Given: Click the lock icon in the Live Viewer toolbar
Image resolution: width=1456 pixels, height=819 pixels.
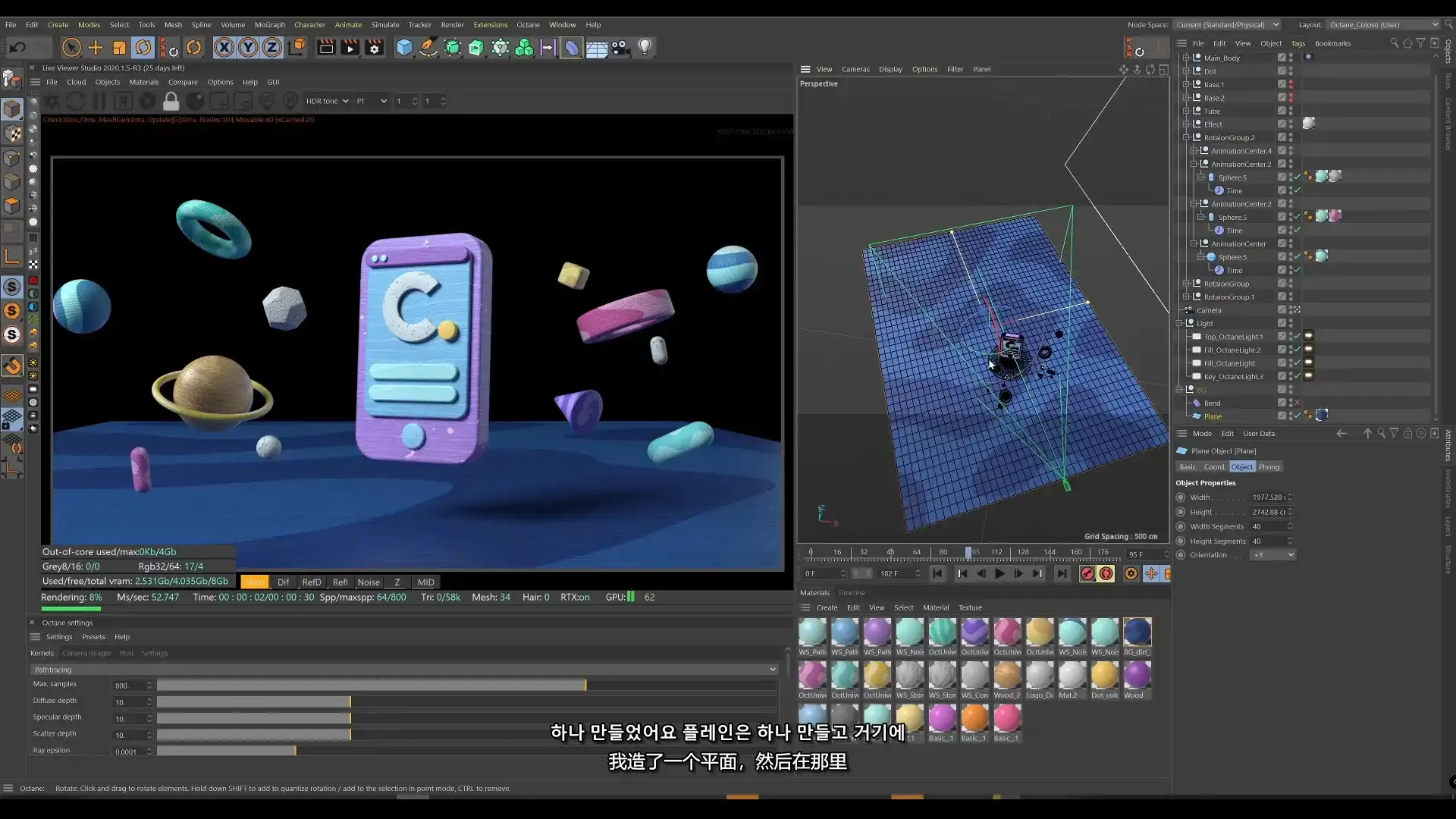Looking at the screenshot, I should 171,101.
